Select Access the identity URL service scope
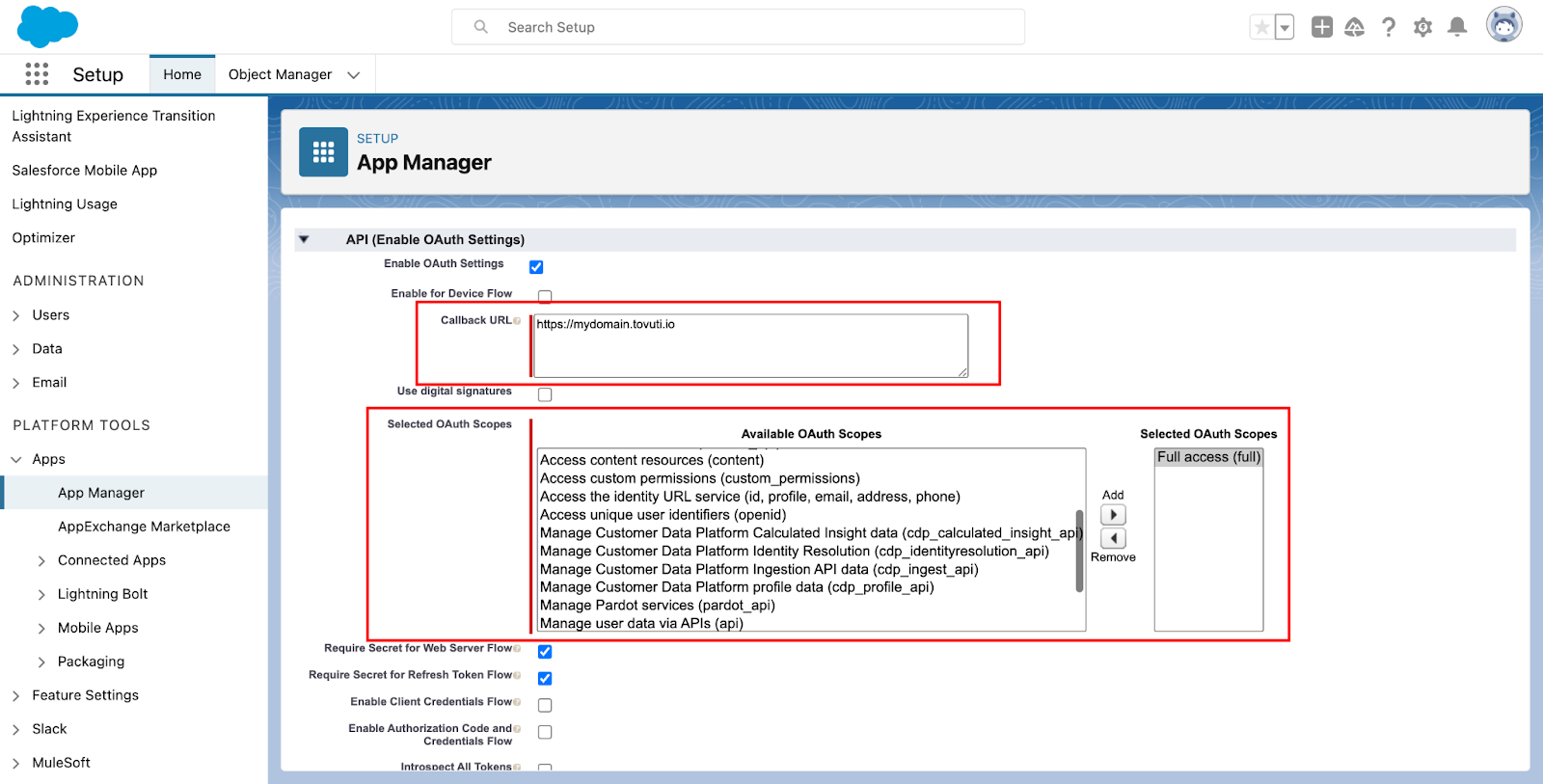Viewport: 1543px width, 784px height. click(750, 497)
